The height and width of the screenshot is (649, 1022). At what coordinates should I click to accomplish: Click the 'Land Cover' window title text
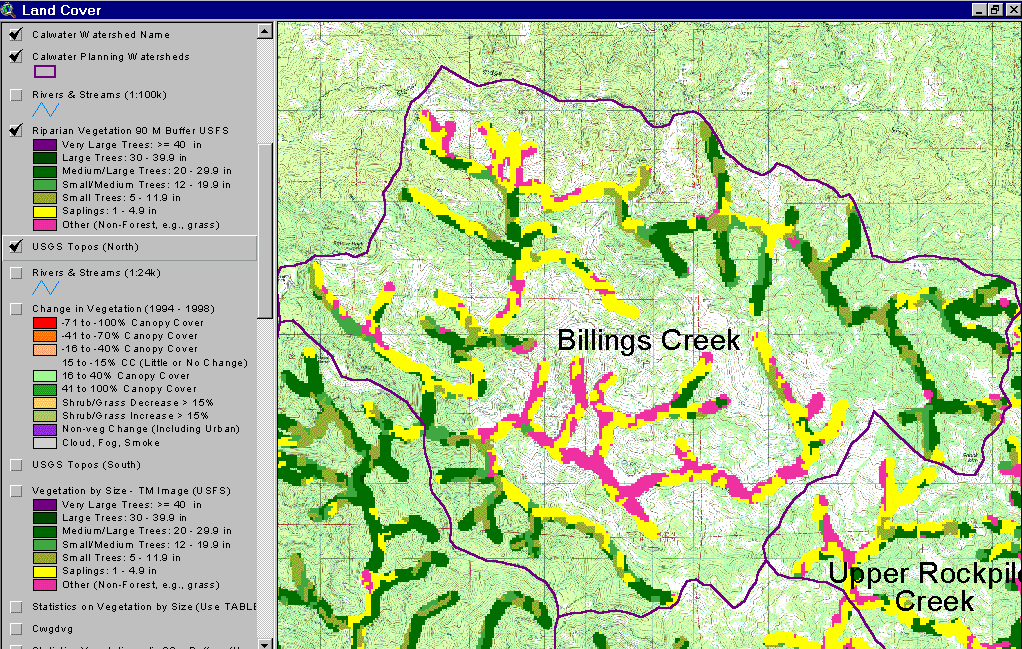pyautogui.click(x=61, y=10)
